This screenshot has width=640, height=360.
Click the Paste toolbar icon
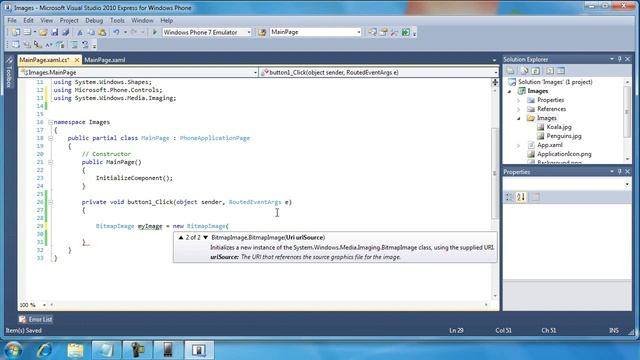102,32
